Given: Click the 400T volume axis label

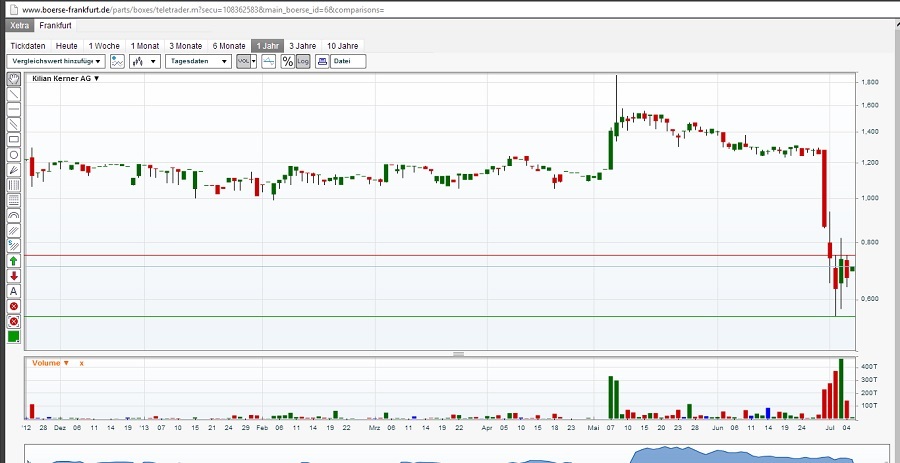Looking at the screenshot, I should 870,367.
